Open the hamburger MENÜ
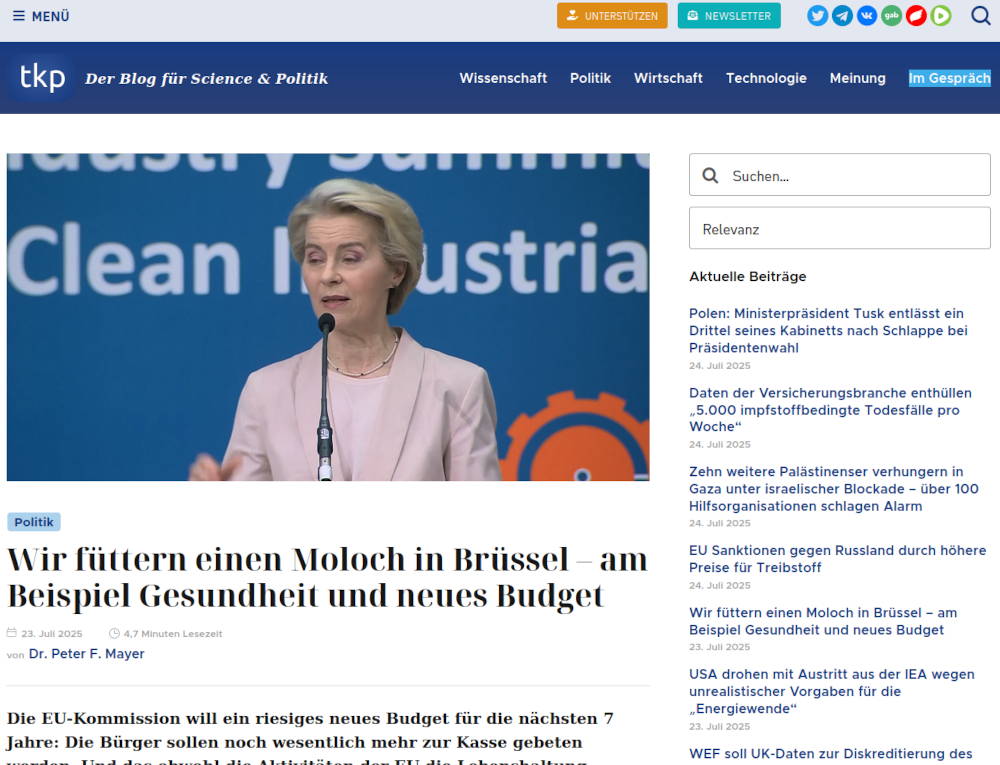The width and height of the screenshot is (1000, 765). point(41,16)
